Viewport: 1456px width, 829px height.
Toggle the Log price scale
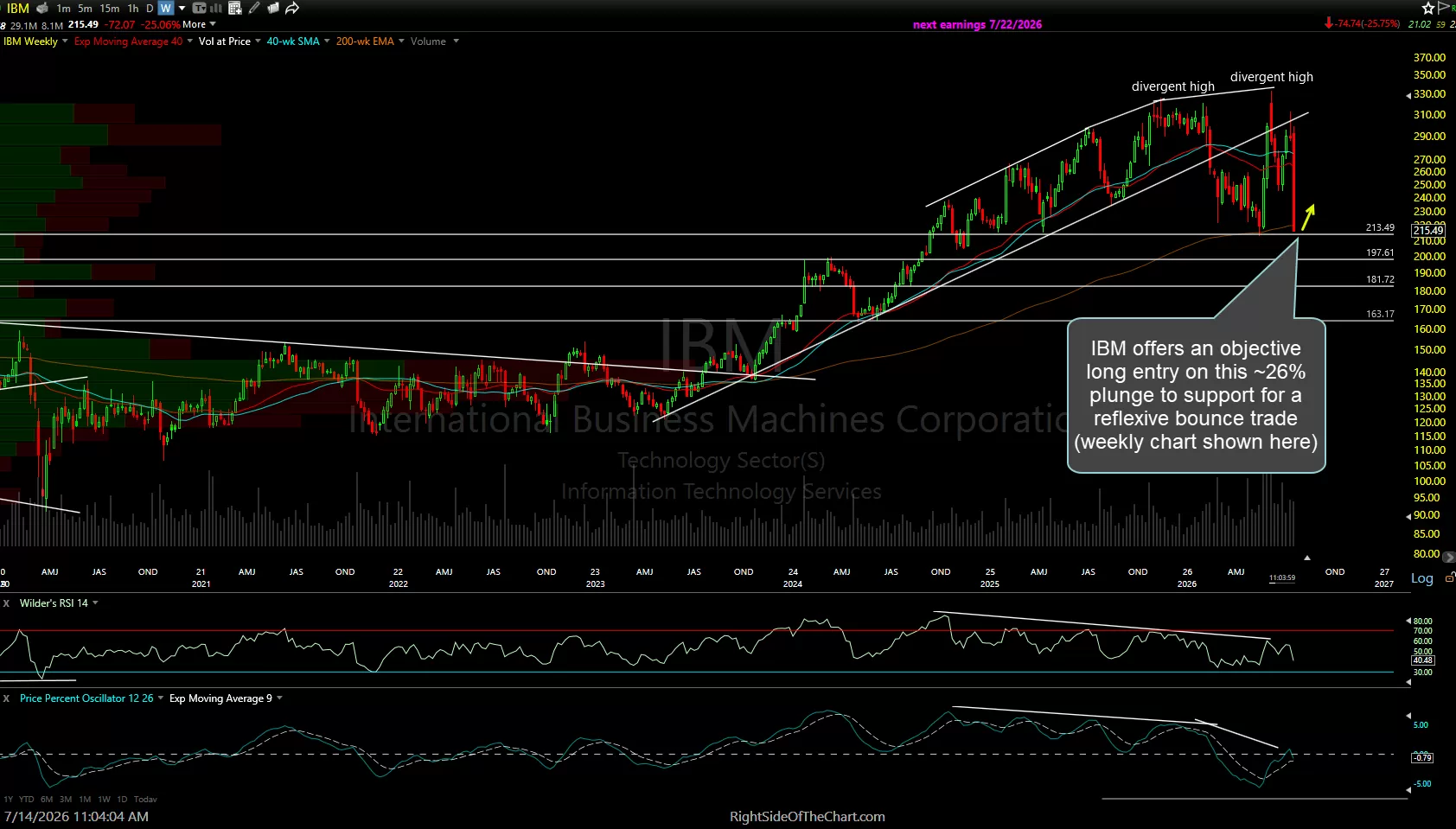point(1422,578)
